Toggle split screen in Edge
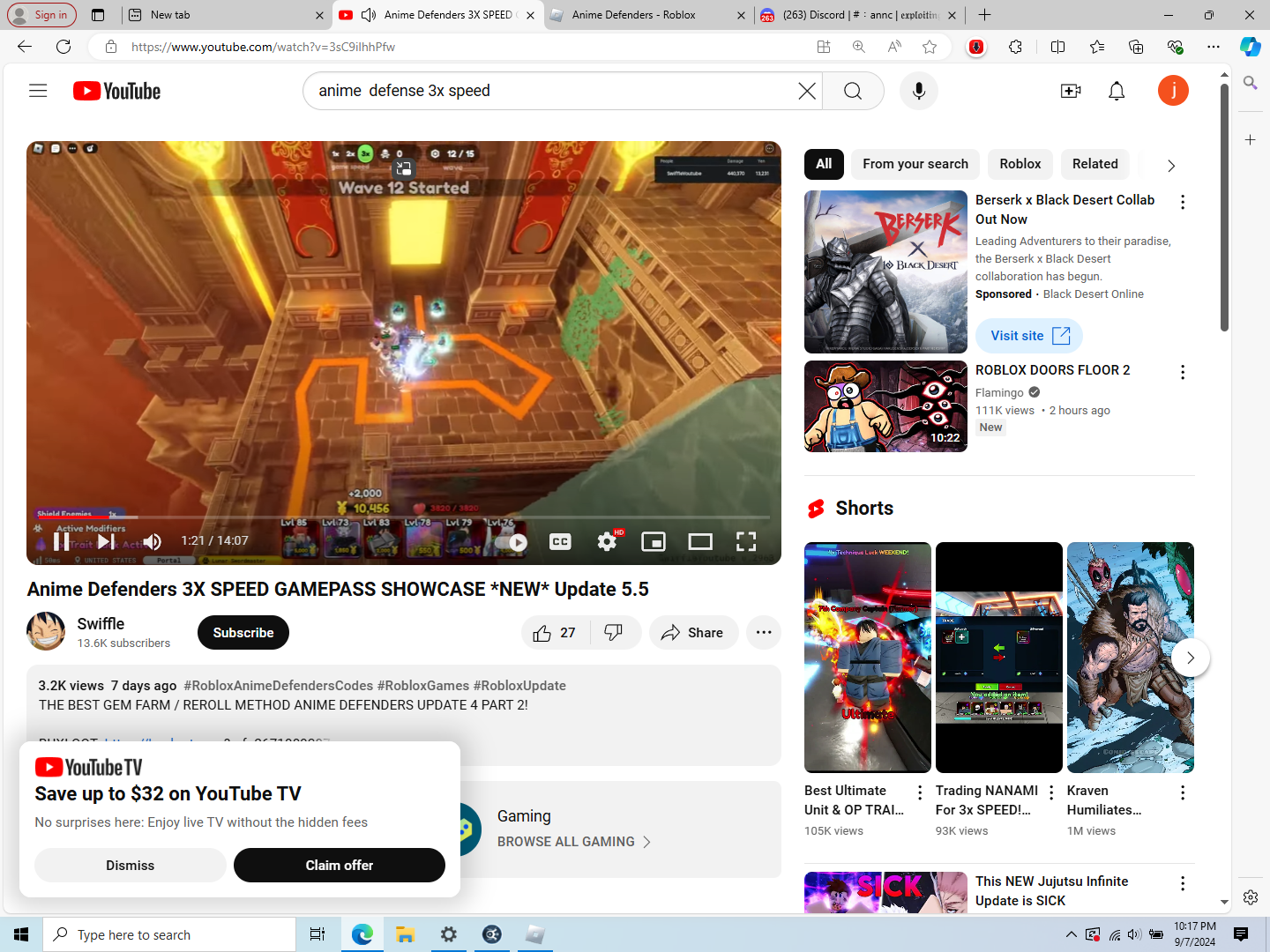 click(x=1057, y=47)
